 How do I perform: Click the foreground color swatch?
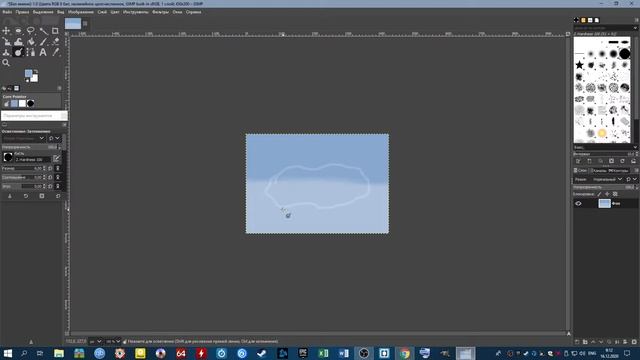(x=29, y=73)
